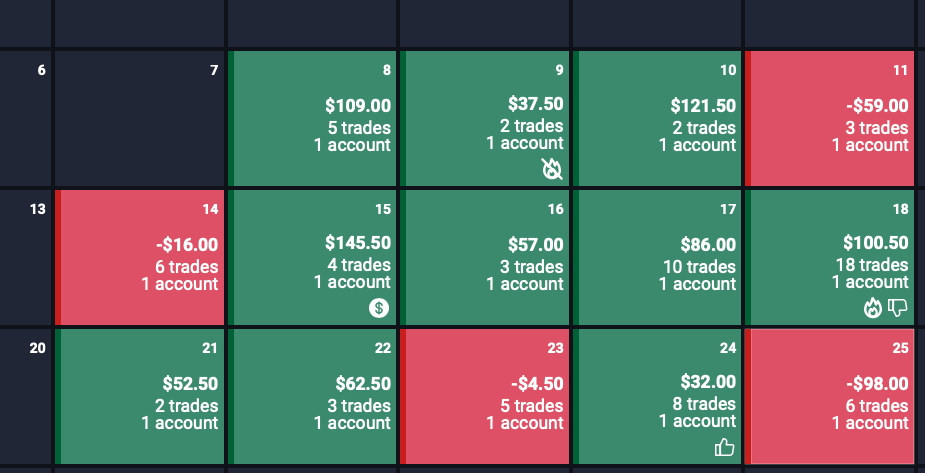Click the $145.50 profit amount on day 15

click(358, 243)
